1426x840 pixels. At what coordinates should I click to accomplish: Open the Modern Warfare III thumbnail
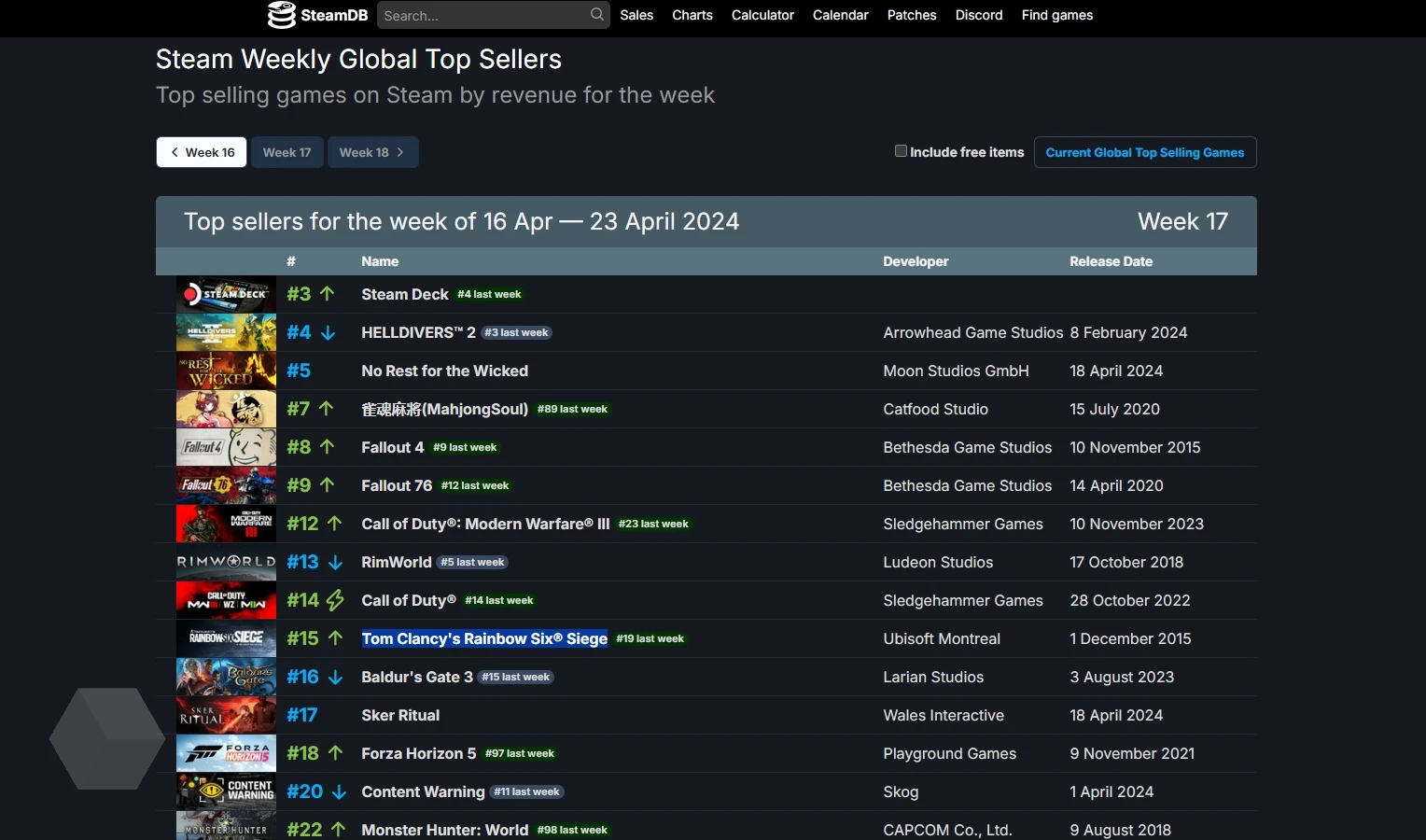pyautogui.click(x=226, y=524)
